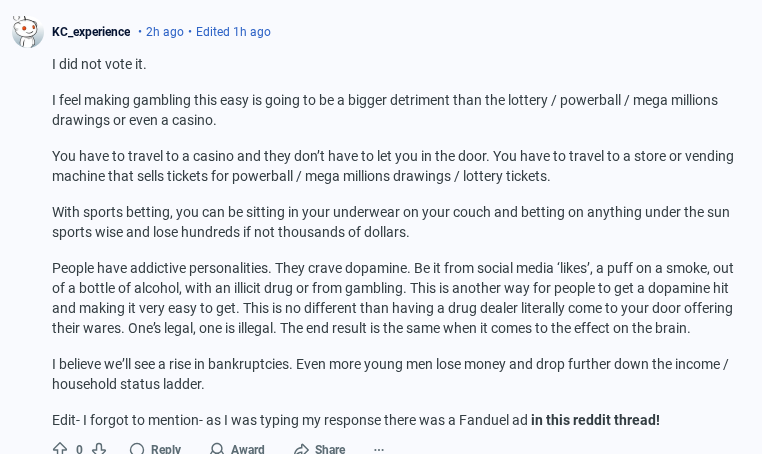Image resolution: width=762 pixels, height=454 pixels.
Task: Click the word "Fanduel" in the edit note
Action: pos(482,420)
